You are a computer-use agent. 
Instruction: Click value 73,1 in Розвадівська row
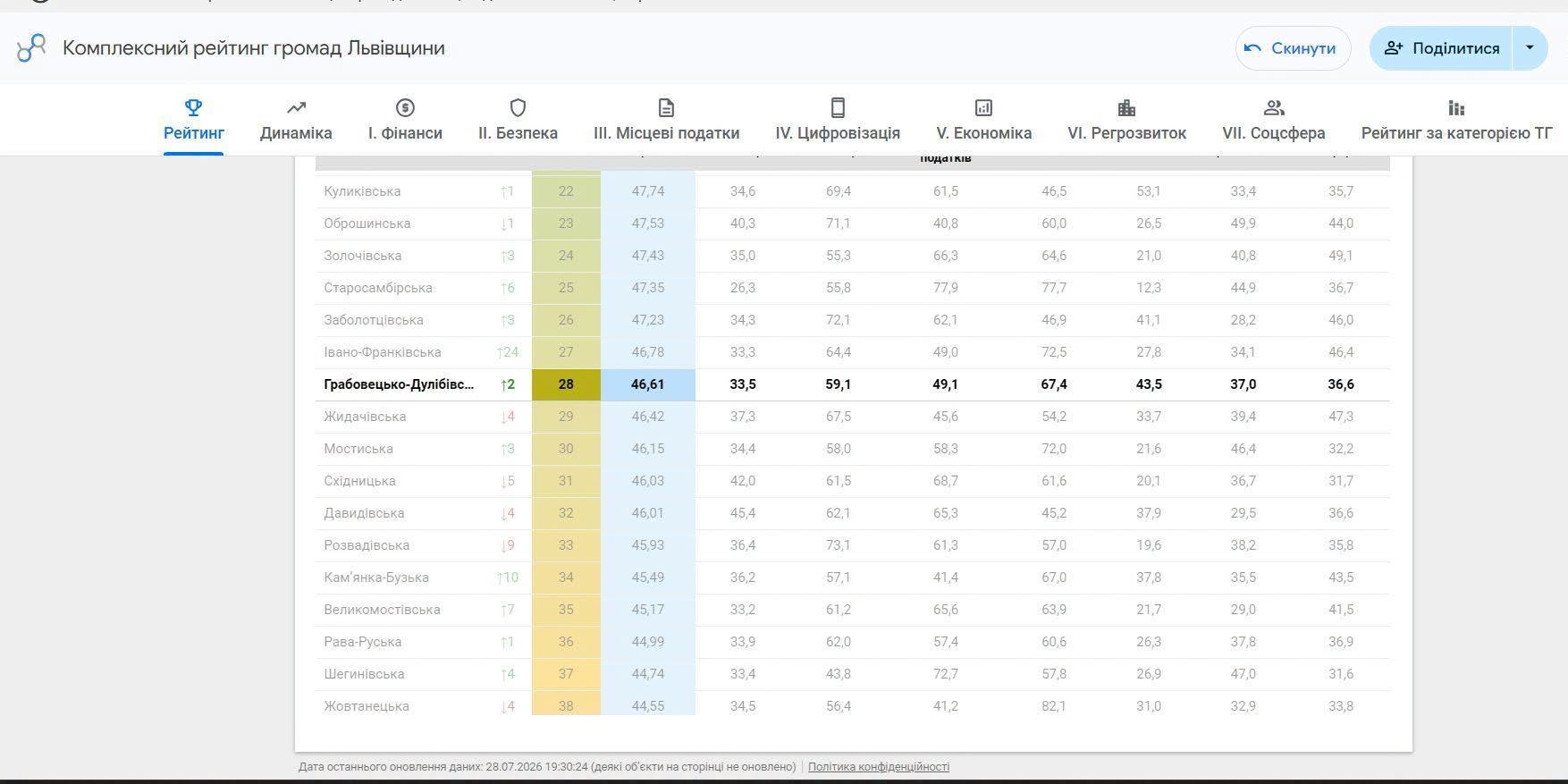tap(839, 545)
